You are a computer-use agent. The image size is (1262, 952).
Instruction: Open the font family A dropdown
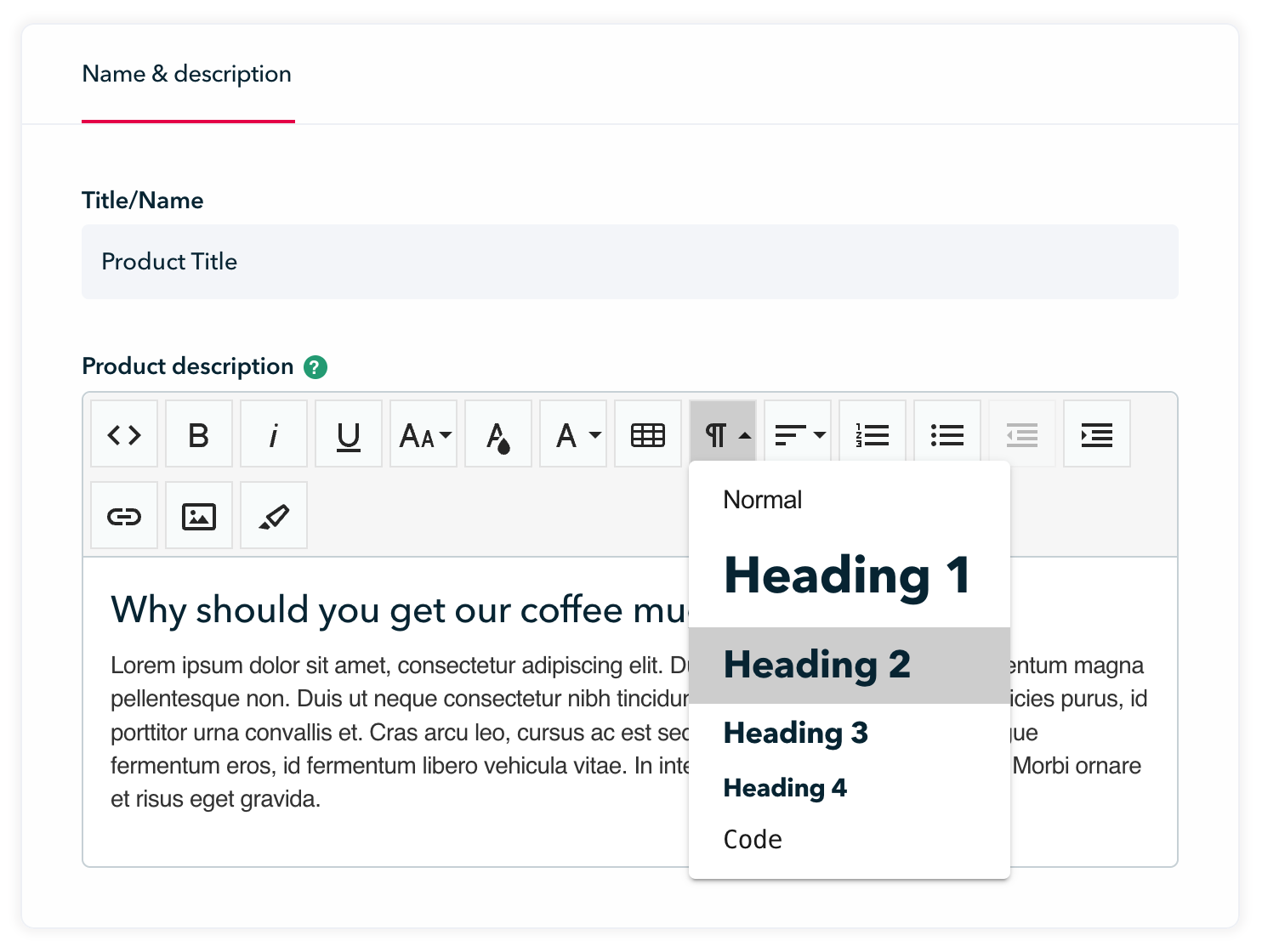coord(573,434)
